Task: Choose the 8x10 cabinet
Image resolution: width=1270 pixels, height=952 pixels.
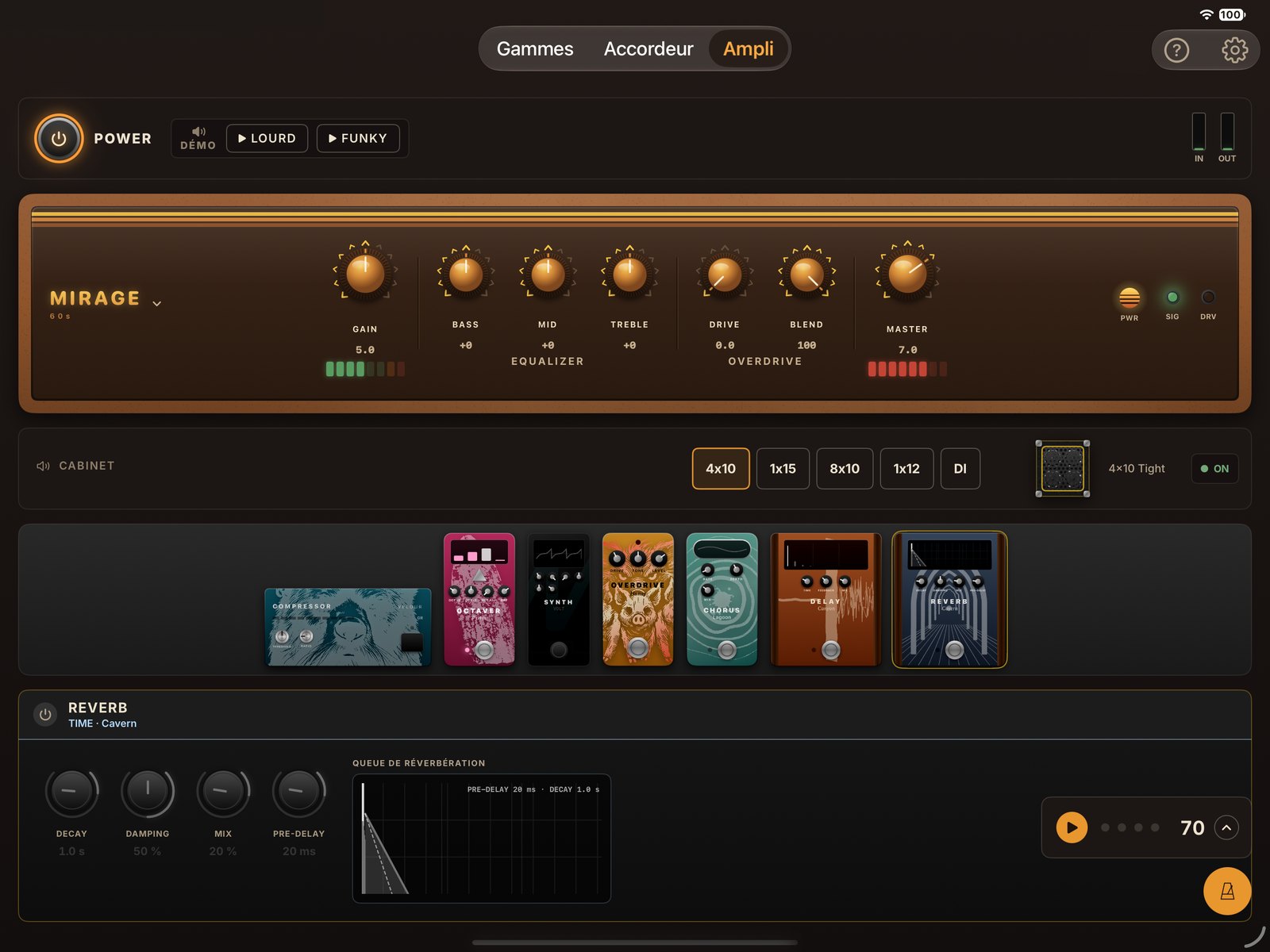Action: pos(845,469)
